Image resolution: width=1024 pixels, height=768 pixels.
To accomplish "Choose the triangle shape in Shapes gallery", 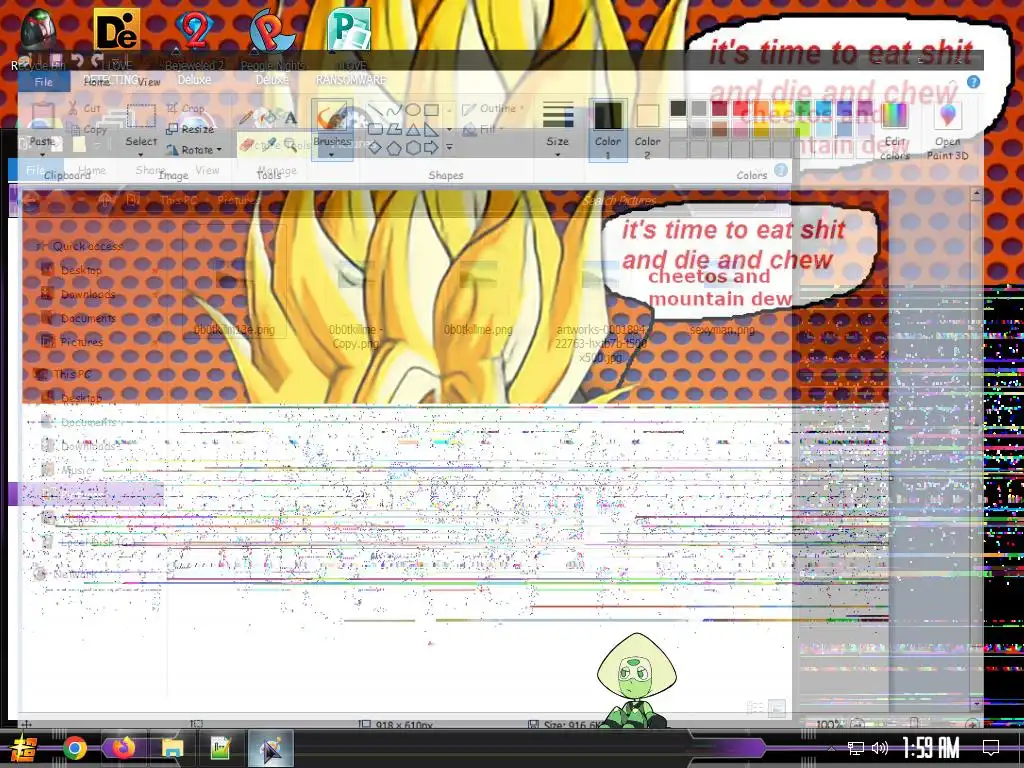I will coord(413,129).
